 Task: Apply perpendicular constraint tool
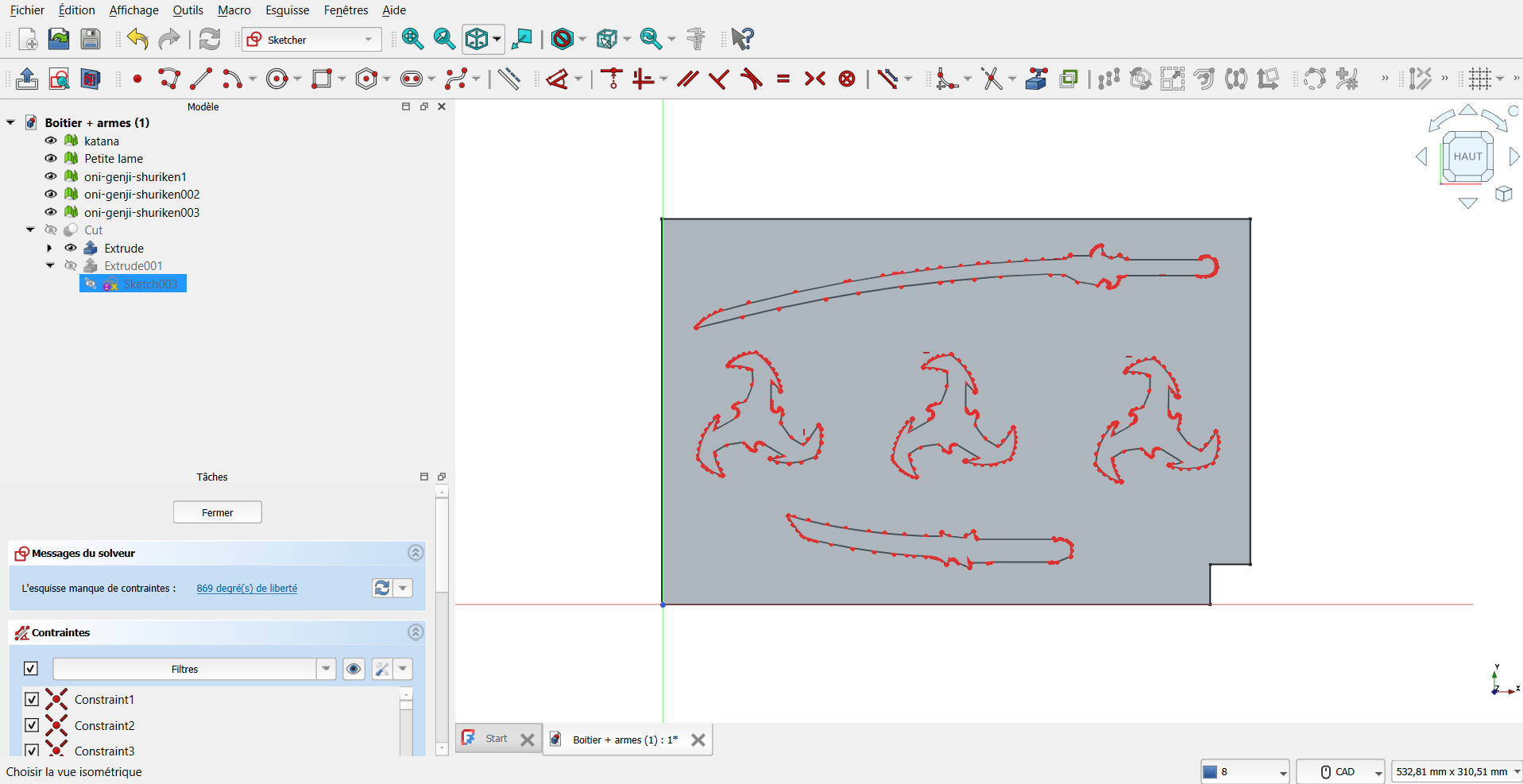[719, 79]
